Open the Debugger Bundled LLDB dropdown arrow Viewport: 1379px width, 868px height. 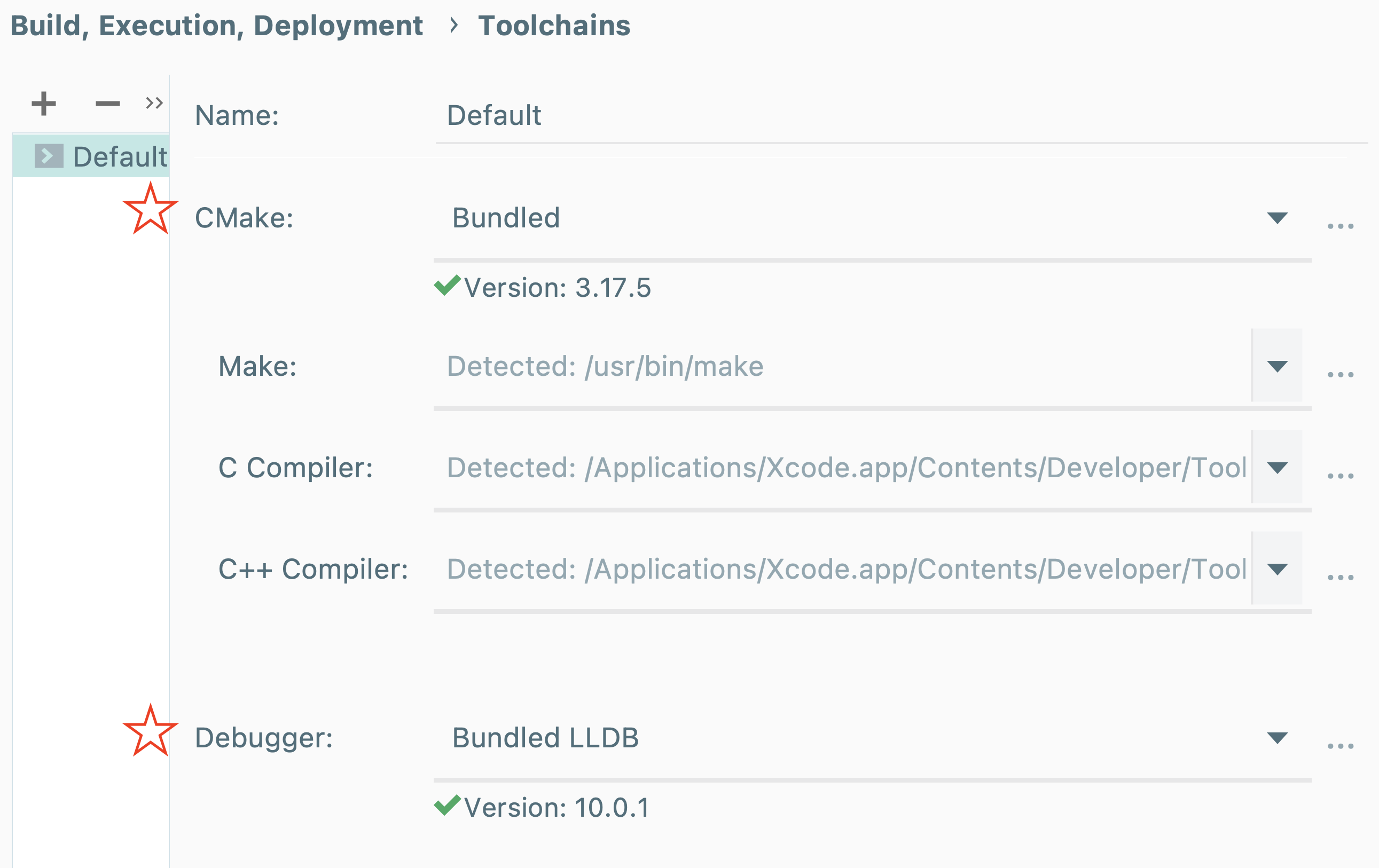1277,737
